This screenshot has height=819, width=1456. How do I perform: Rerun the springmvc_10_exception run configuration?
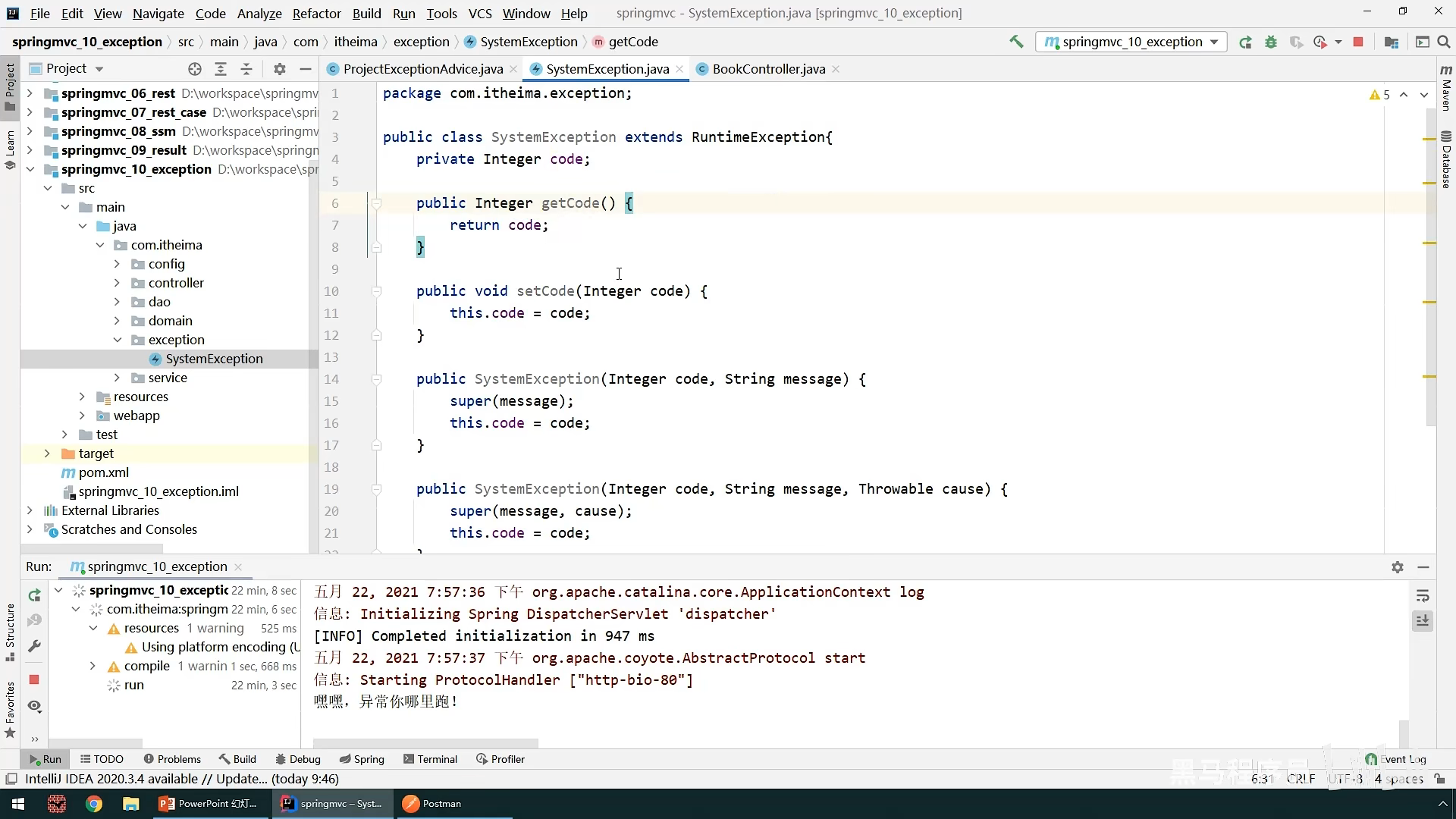point(34,596)
